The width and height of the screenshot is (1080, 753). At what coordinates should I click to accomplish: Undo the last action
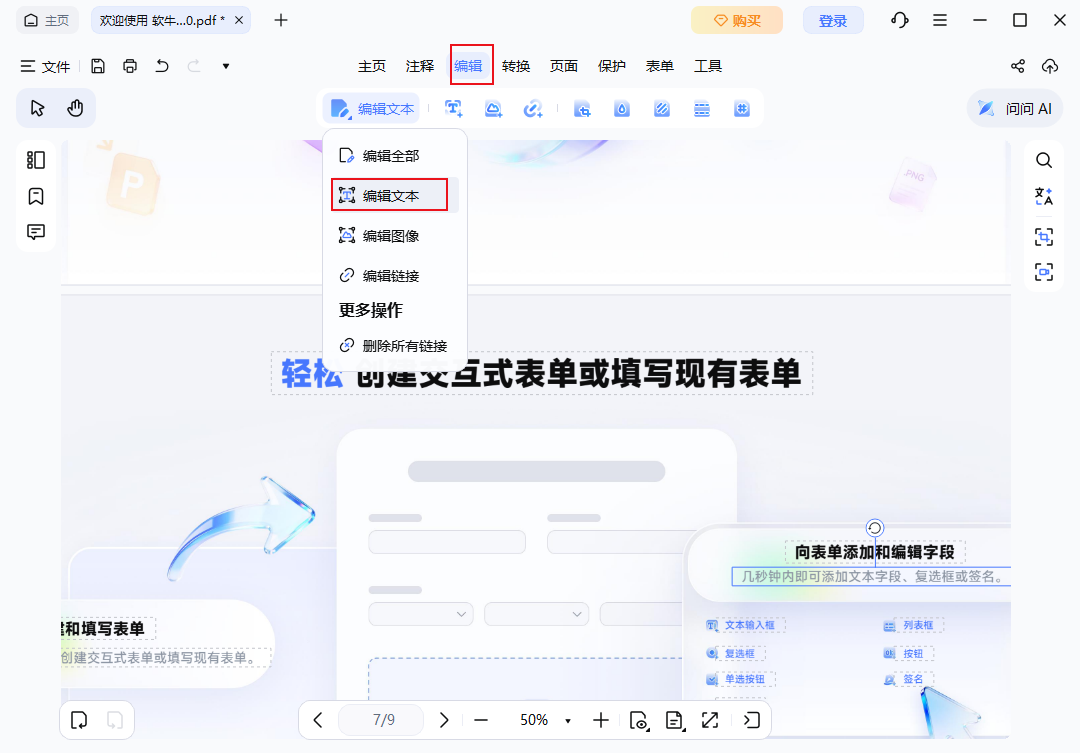pyautogui.click(x=162, y=66)
